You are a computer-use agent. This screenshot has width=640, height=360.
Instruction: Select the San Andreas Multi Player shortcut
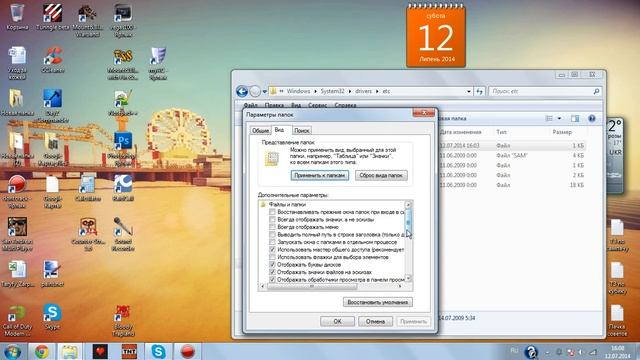coord(16,234)
